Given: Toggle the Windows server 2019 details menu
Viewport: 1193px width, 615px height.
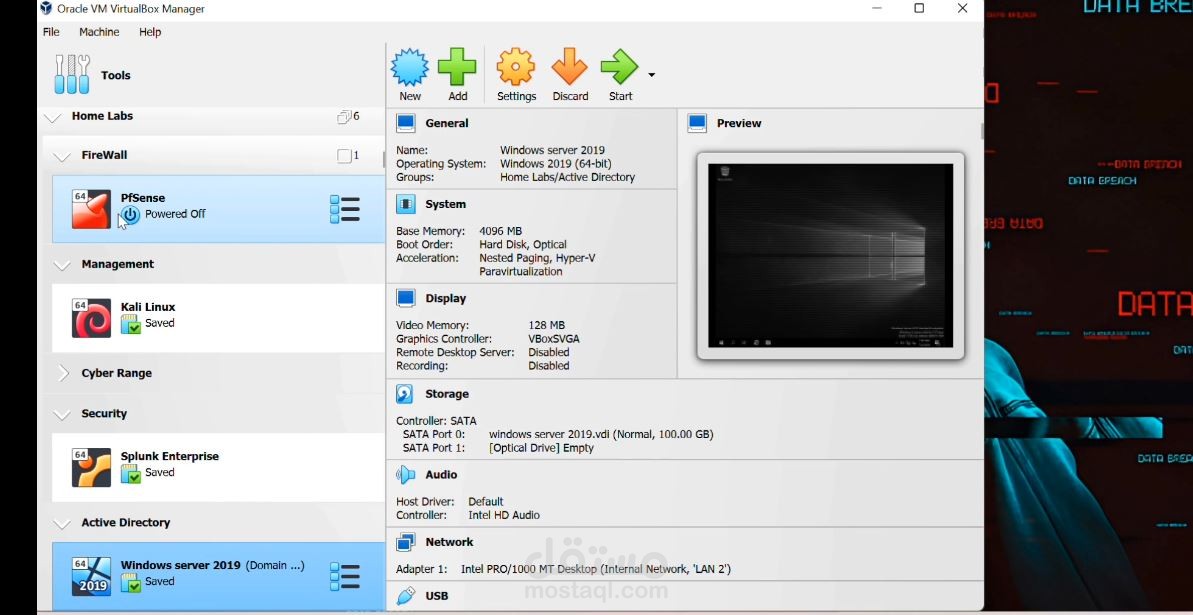Looking at the screenshot, I should point(344,576).
